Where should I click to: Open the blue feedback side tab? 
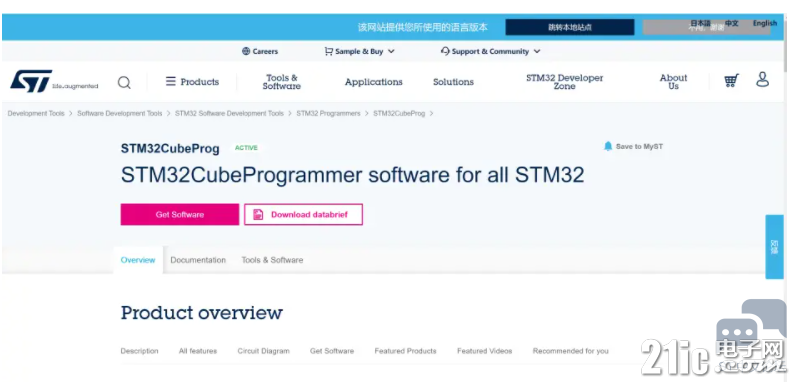(774, 247)
